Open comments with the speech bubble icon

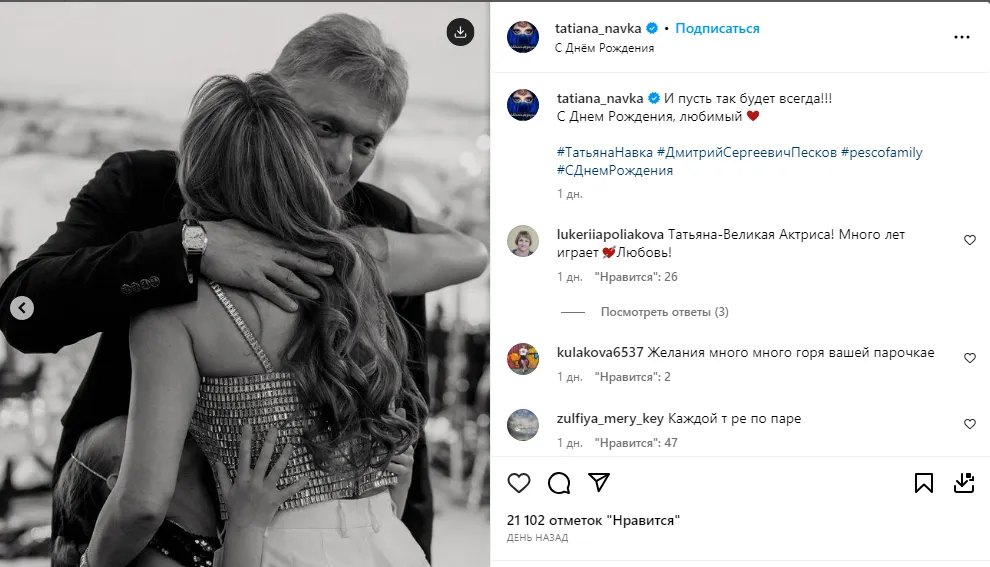(x=559, y=483)
